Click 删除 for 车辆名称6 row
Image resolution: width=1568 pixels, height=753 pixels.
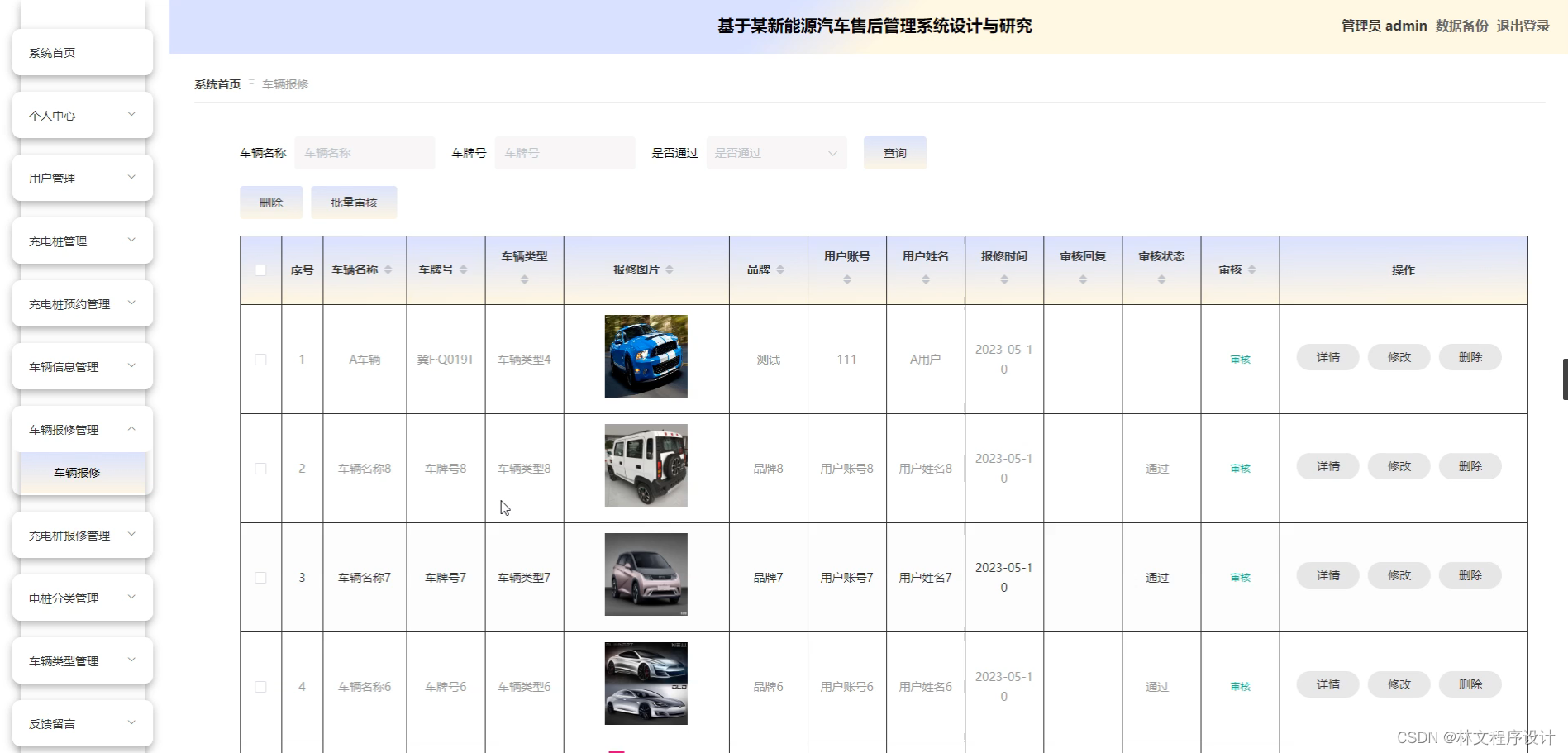click(1470, 684)
